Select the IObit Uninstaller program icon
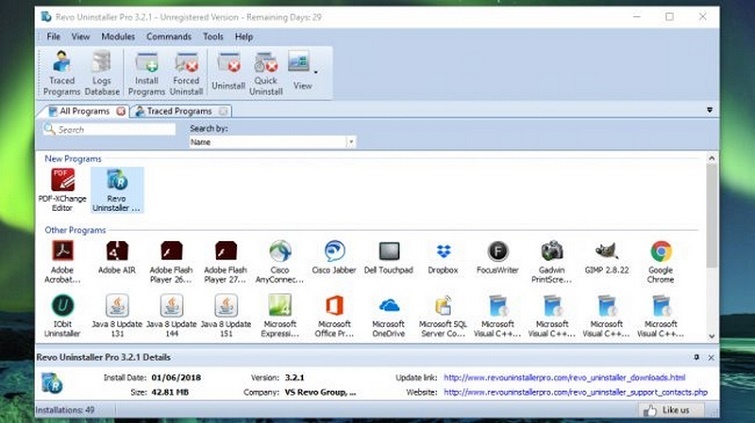 click(x=63, y=312)
